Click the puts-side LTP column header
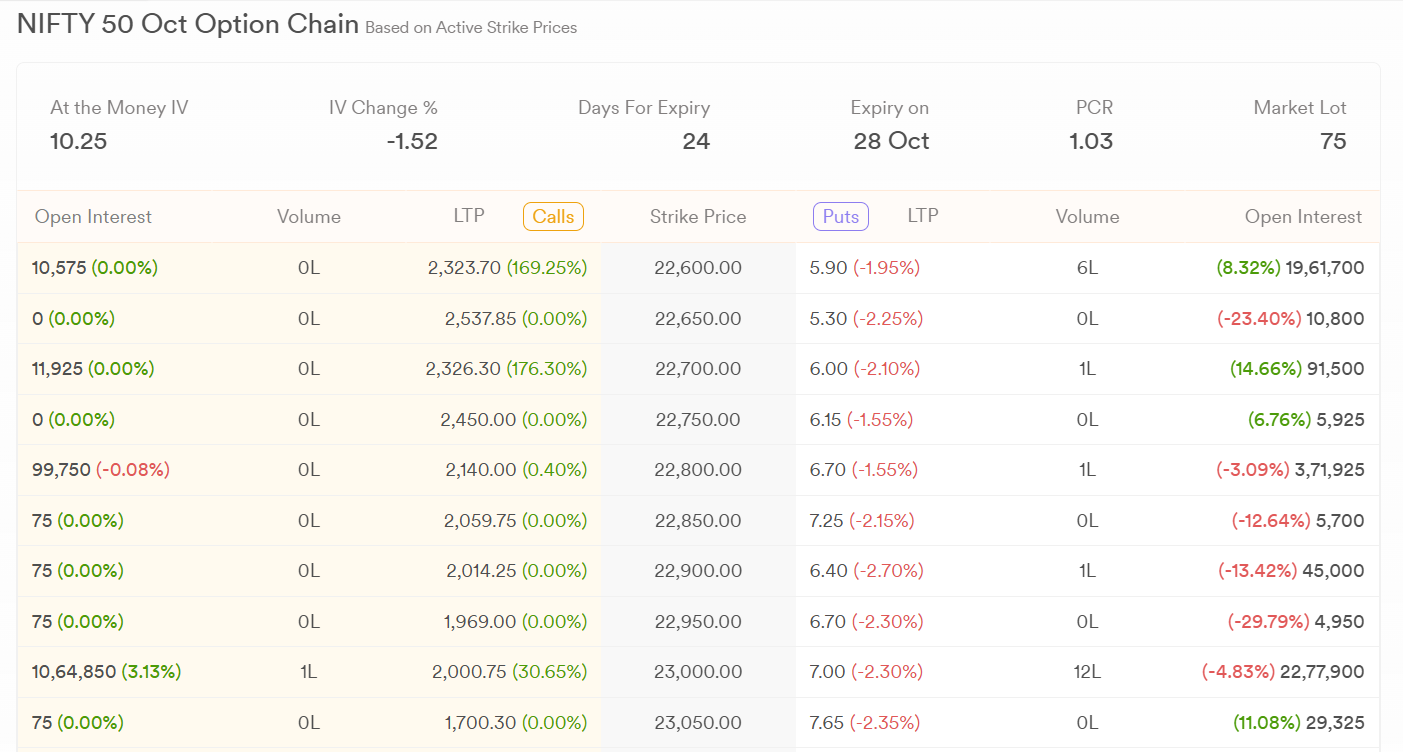This screenshot has width=1403, height=752. pyautogui.click(x=922, y=216)
